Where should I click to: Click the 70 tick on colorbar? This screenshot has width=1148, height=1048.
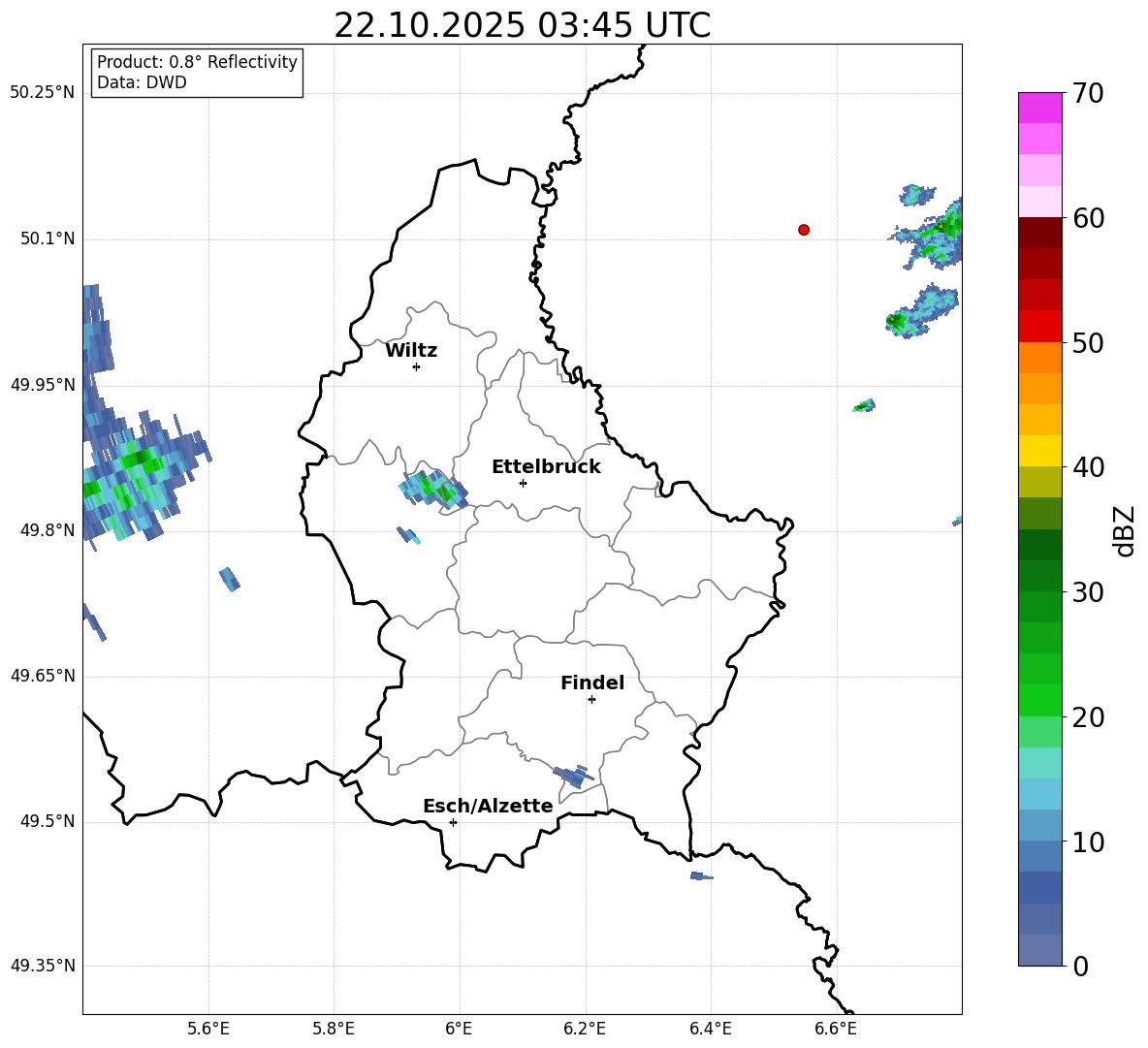click(1088, 94)
